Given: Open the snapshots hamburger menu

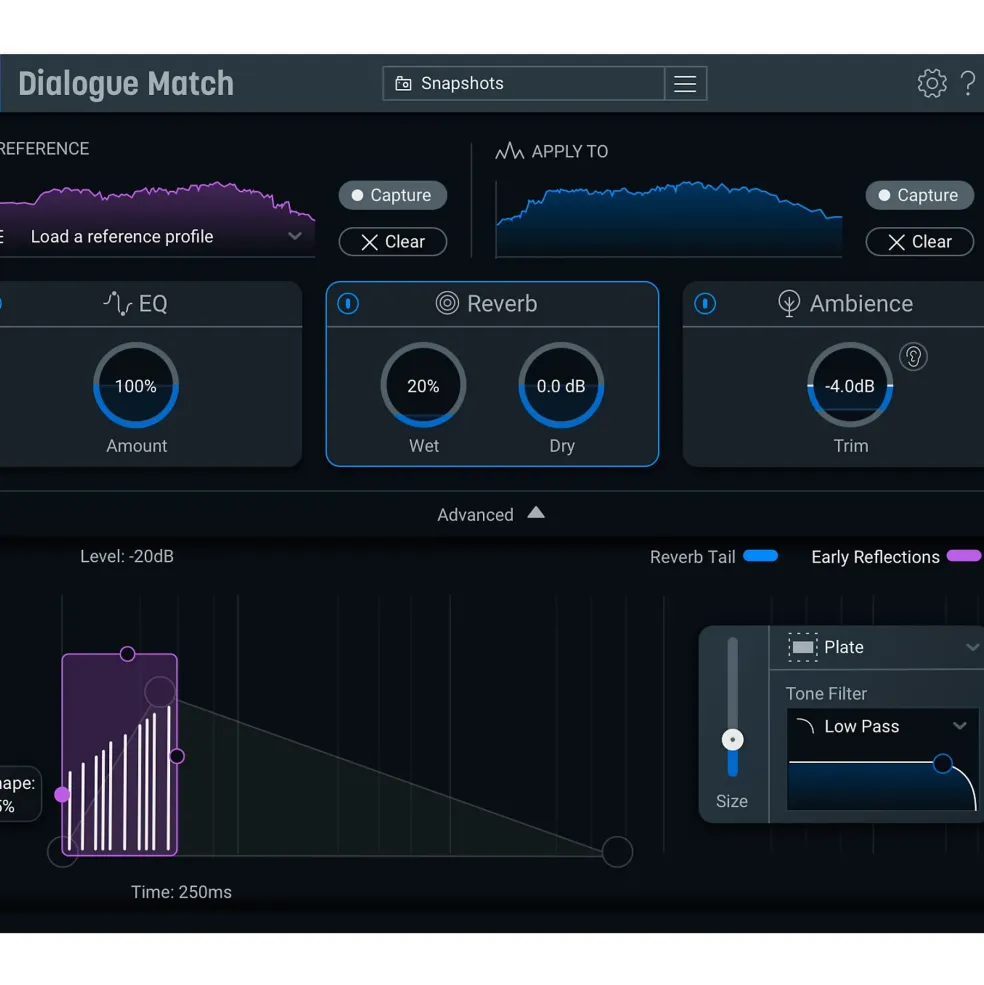Looking at the screenshot, I should pos(685,83).
